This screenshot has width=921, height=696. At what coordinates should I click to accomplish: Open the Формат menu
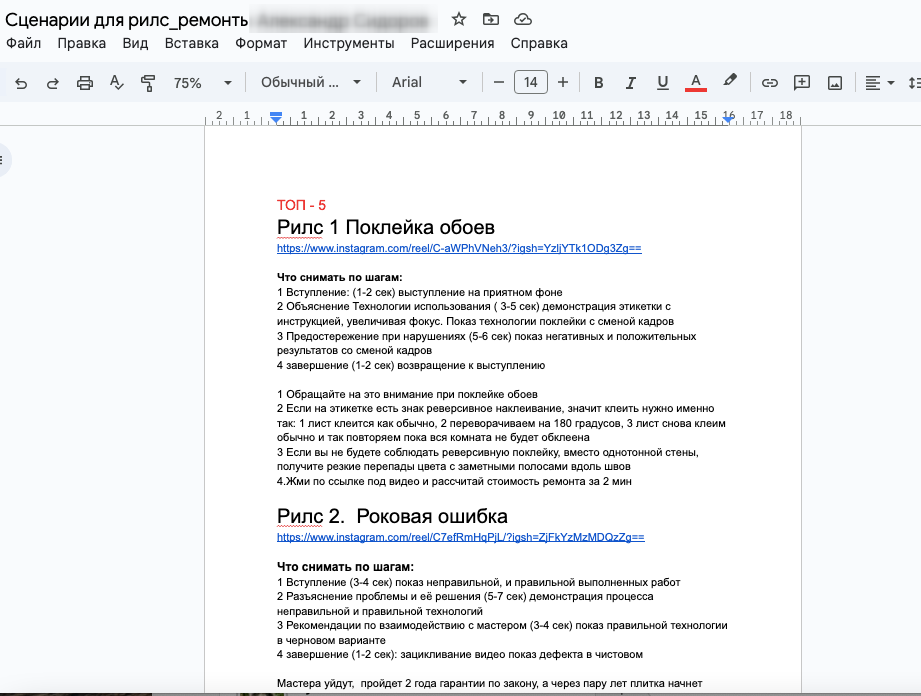point(261,43)
